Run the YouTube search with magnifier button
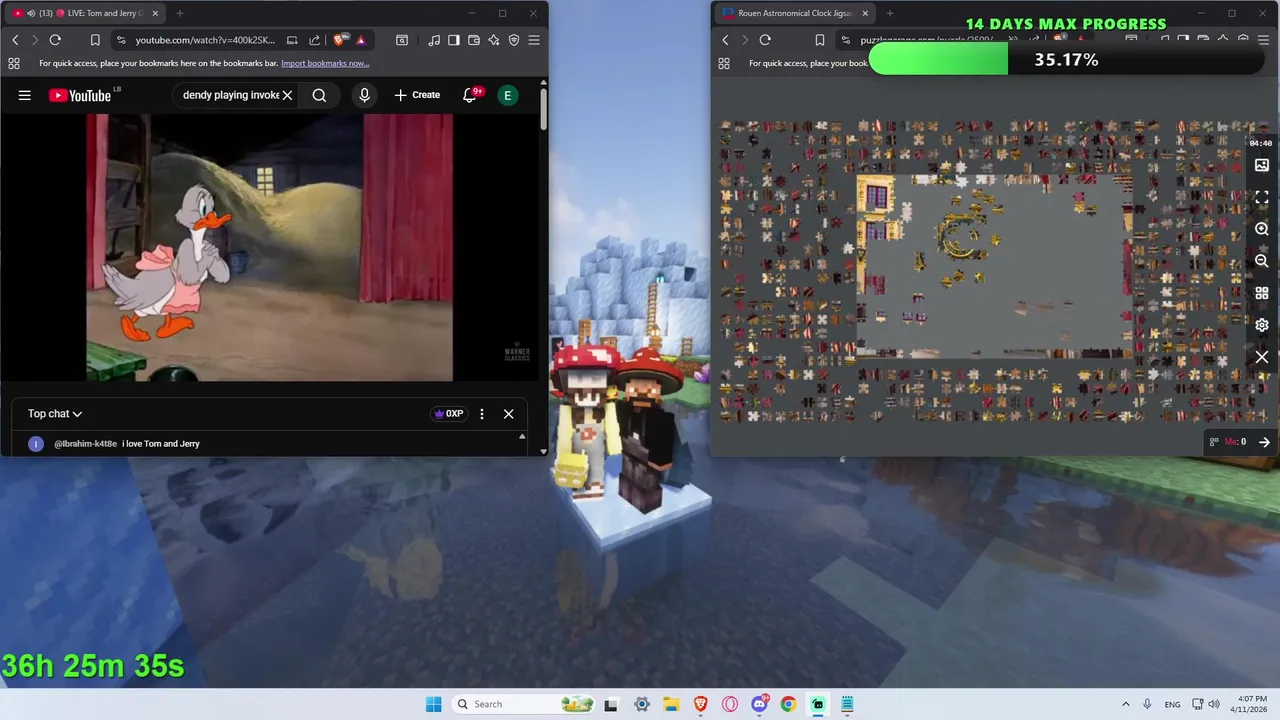The height and width of the screenshot is (720, 1280). click(x=319, y=95)
